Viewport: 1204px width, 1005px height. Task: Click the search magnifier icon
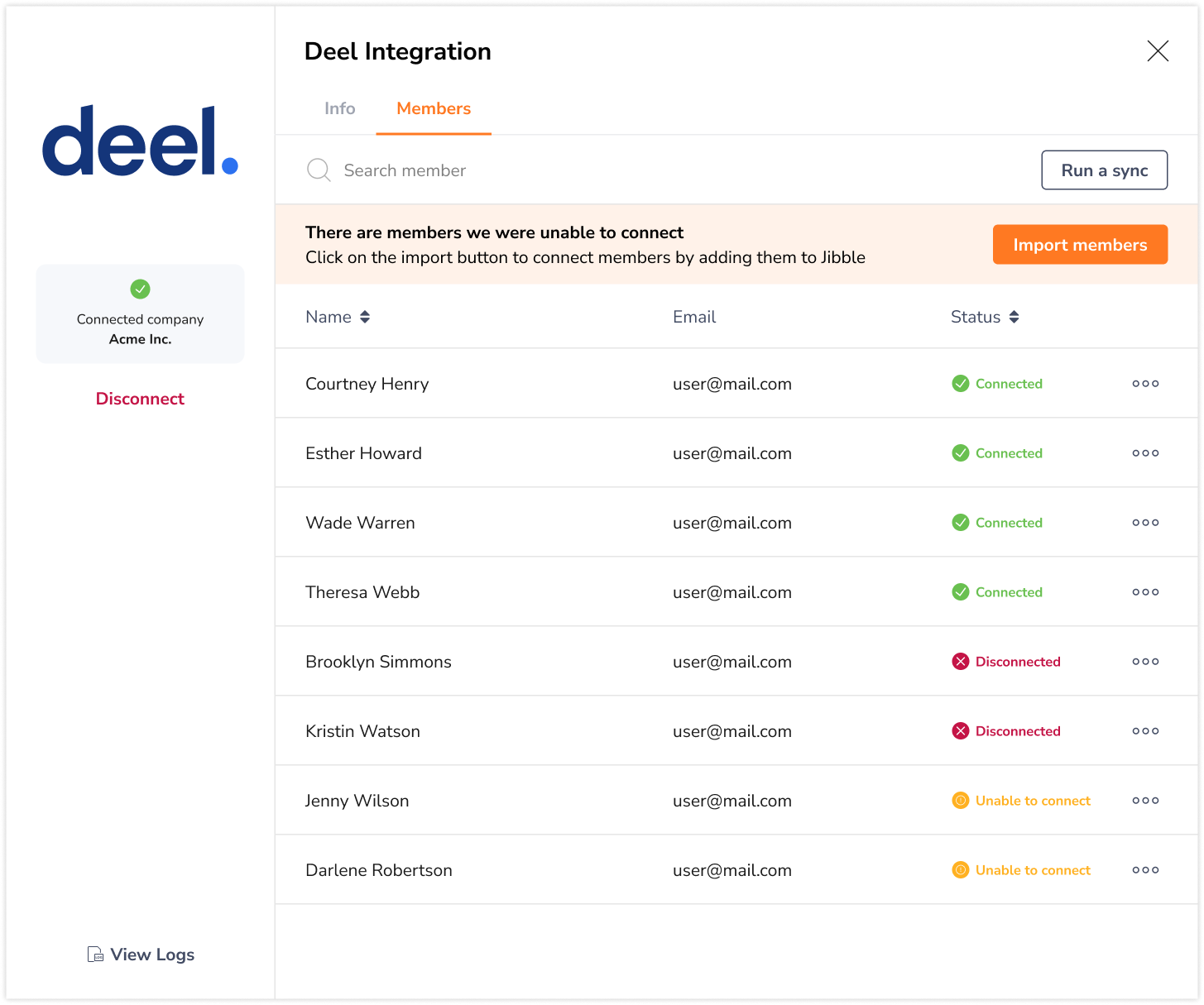(x=319, y=170)
